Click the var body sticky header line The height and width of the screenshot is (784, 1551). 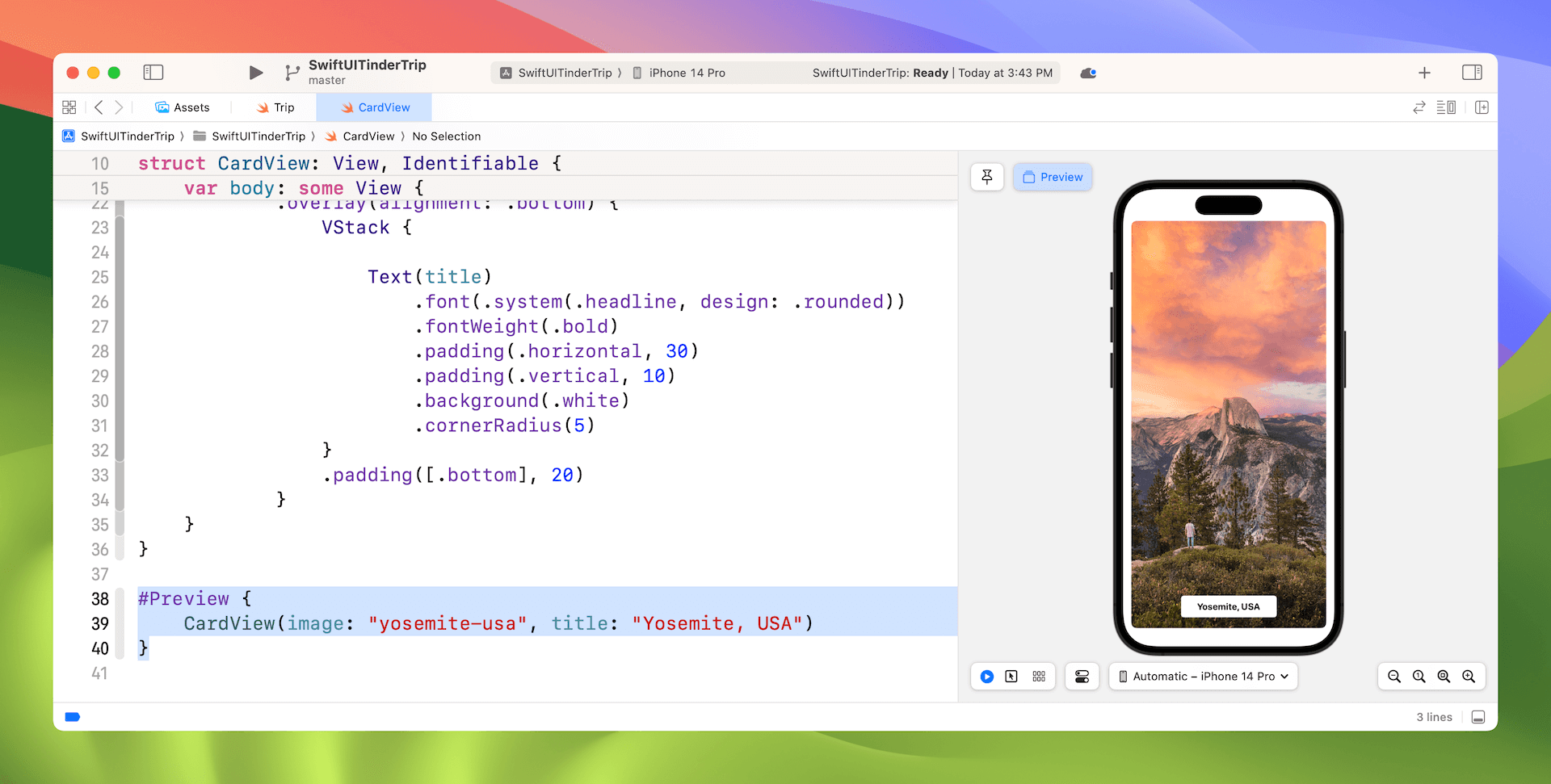(304, 188)
